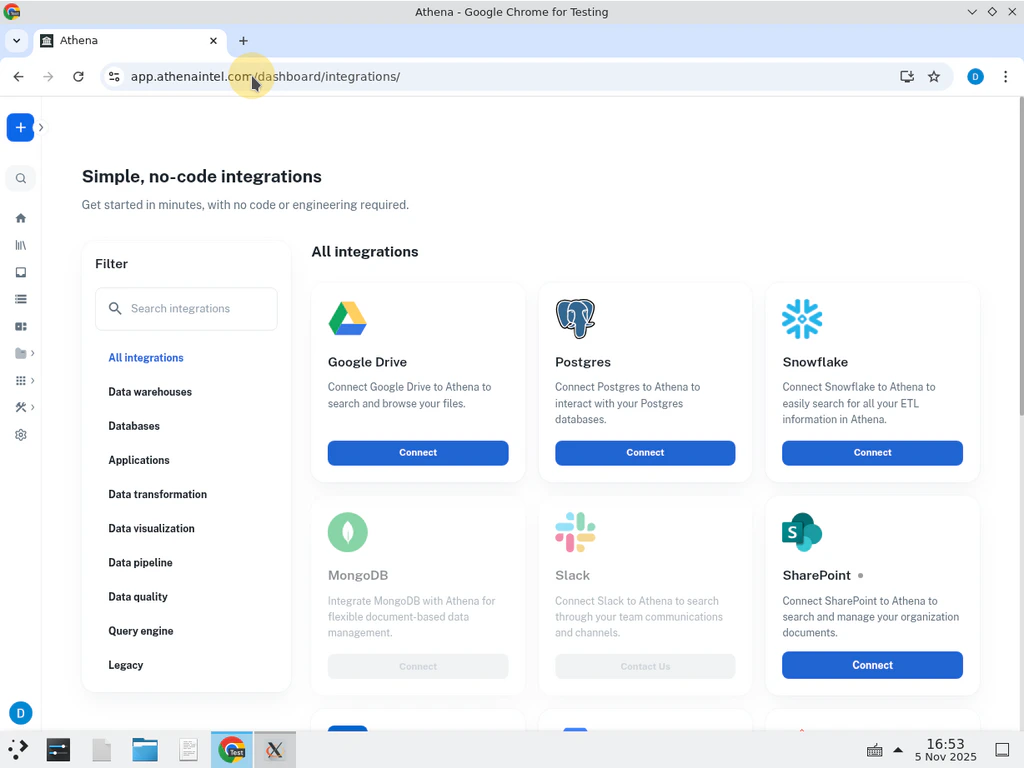
Task: Open a new browser tab
Action: [243, 40]
